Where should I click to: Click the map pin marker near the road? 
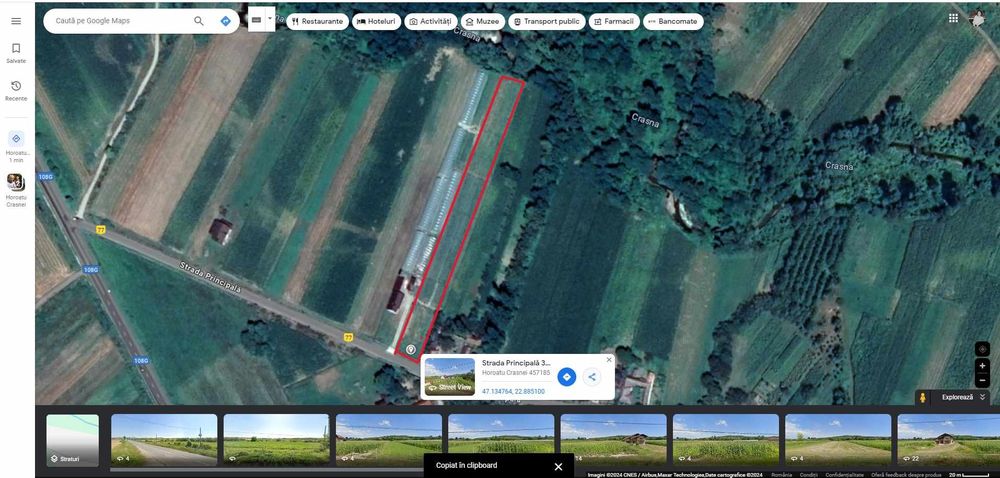click(x=411, y=349)
